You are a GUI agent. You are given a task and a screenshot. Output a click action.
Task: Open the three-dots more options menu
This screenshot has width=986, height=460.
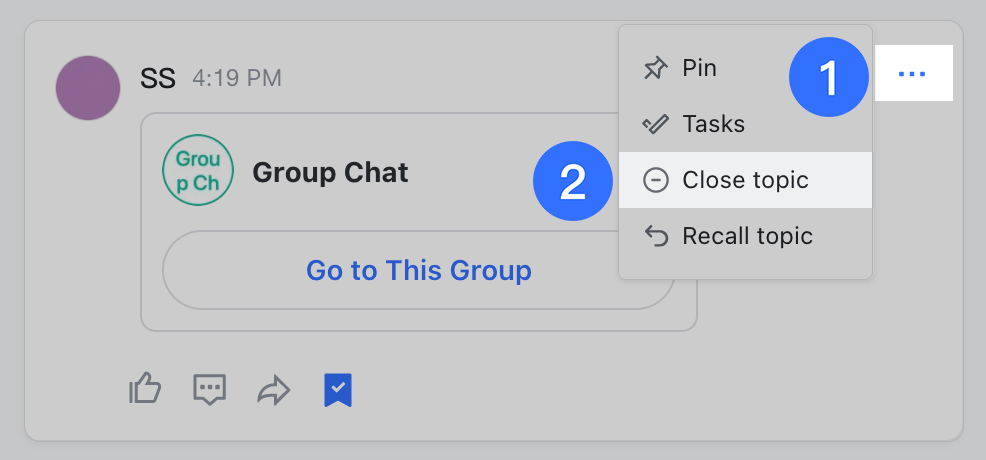click(912, 73)
